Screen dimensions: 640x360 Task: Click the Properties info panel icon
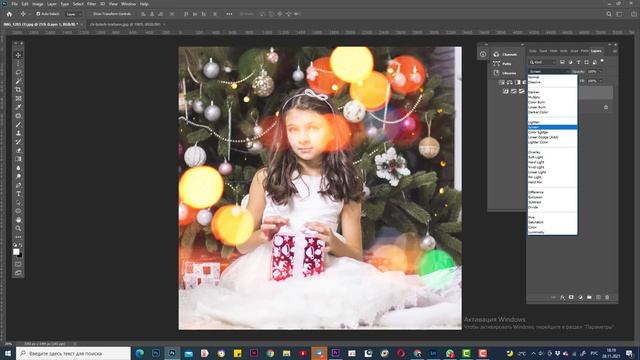[483, 54]
